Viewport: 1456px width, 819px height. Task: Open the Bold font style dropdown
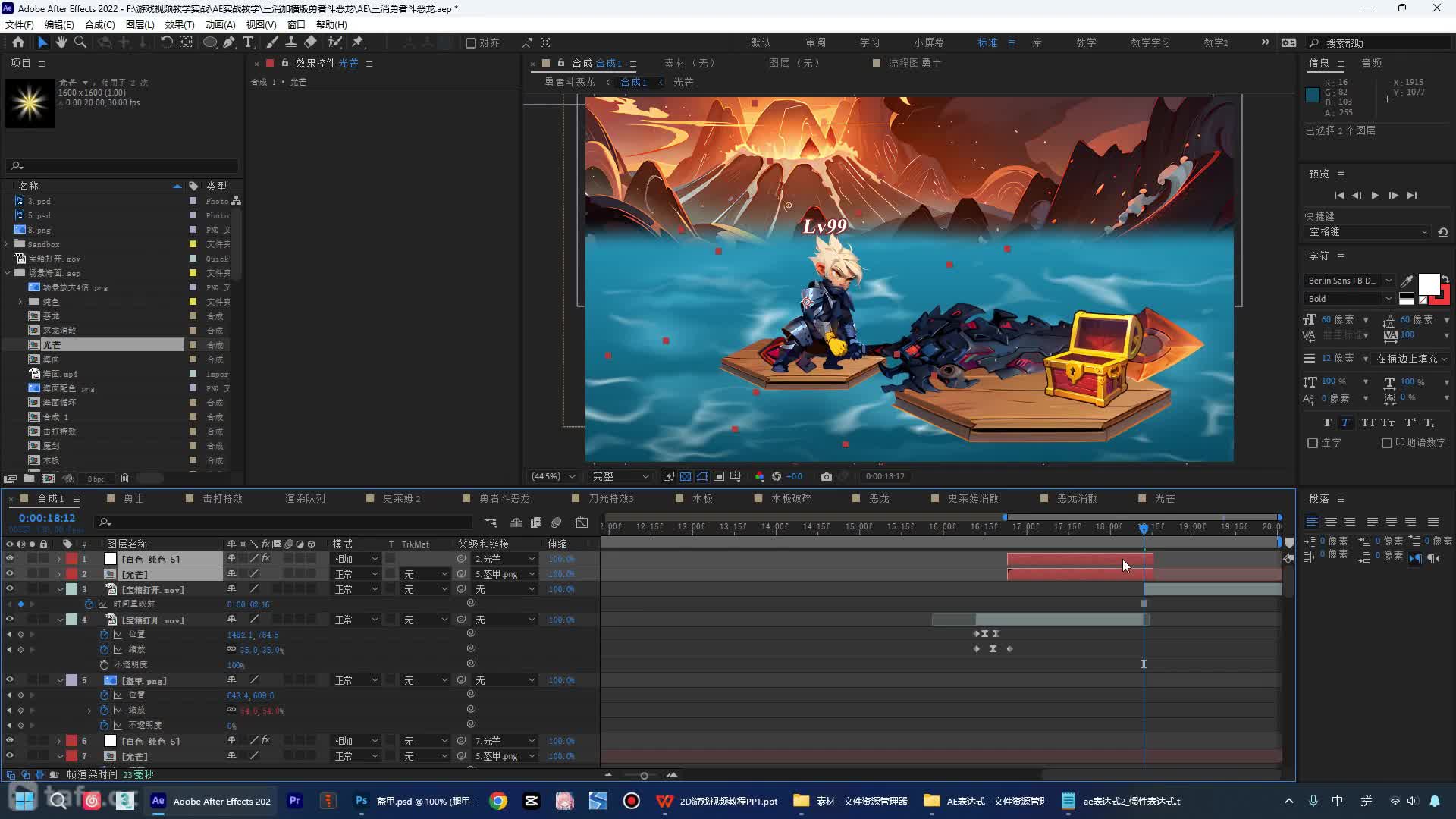coord(1348,299)
